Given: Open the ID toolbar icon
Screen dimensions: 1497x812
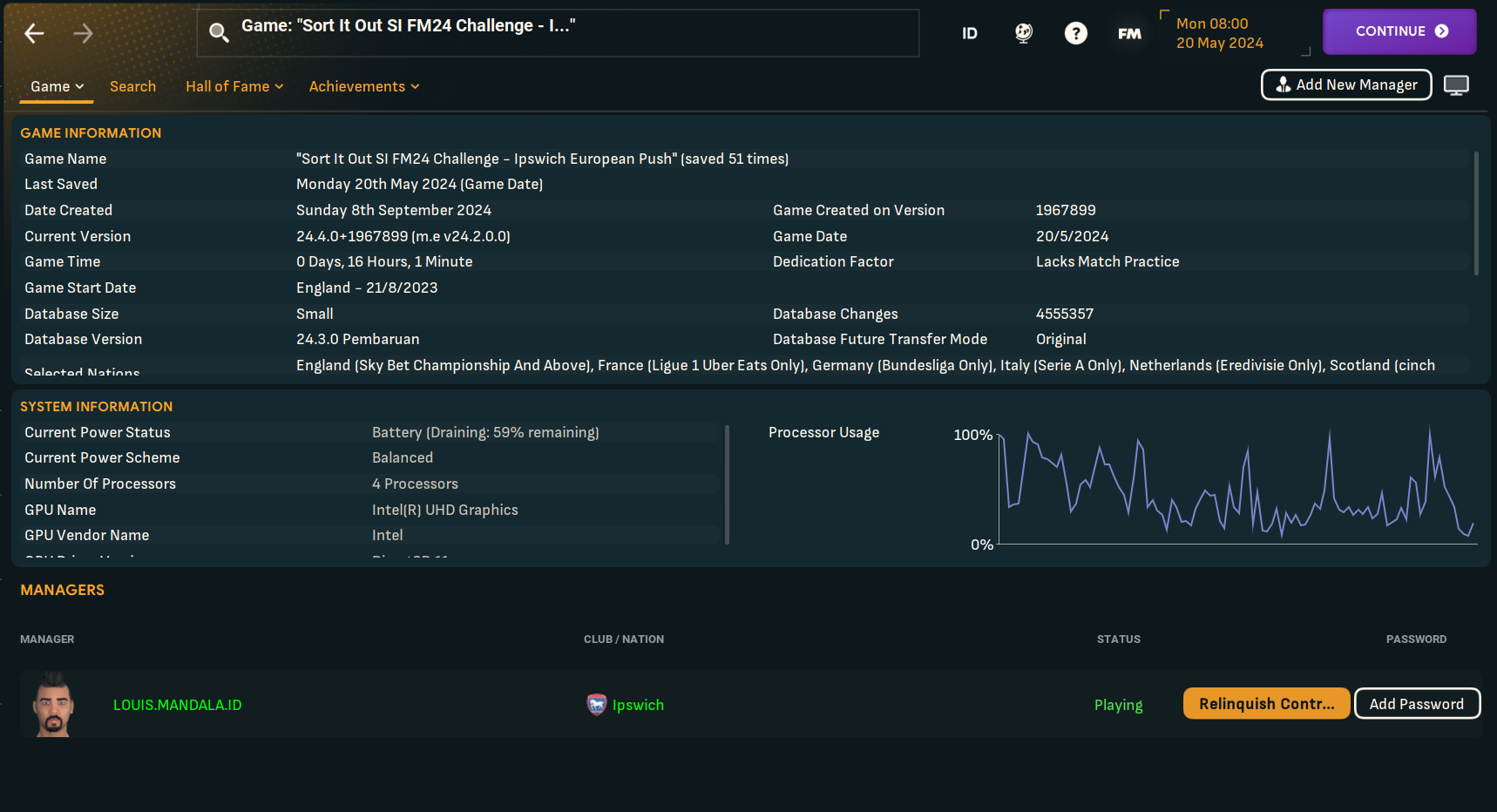Looking at the screenshot, I should [970, 33].
